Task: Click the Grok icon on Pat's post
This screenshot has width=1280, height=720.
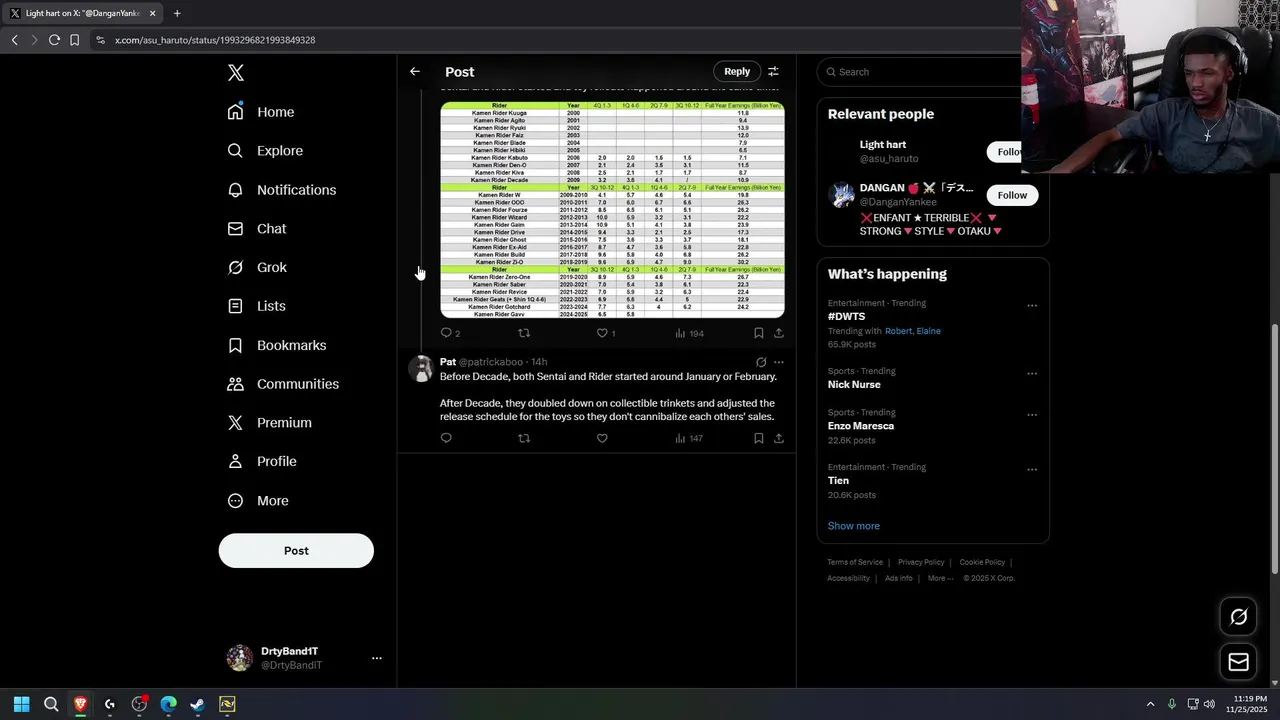Action: click(x=760, y=362)
